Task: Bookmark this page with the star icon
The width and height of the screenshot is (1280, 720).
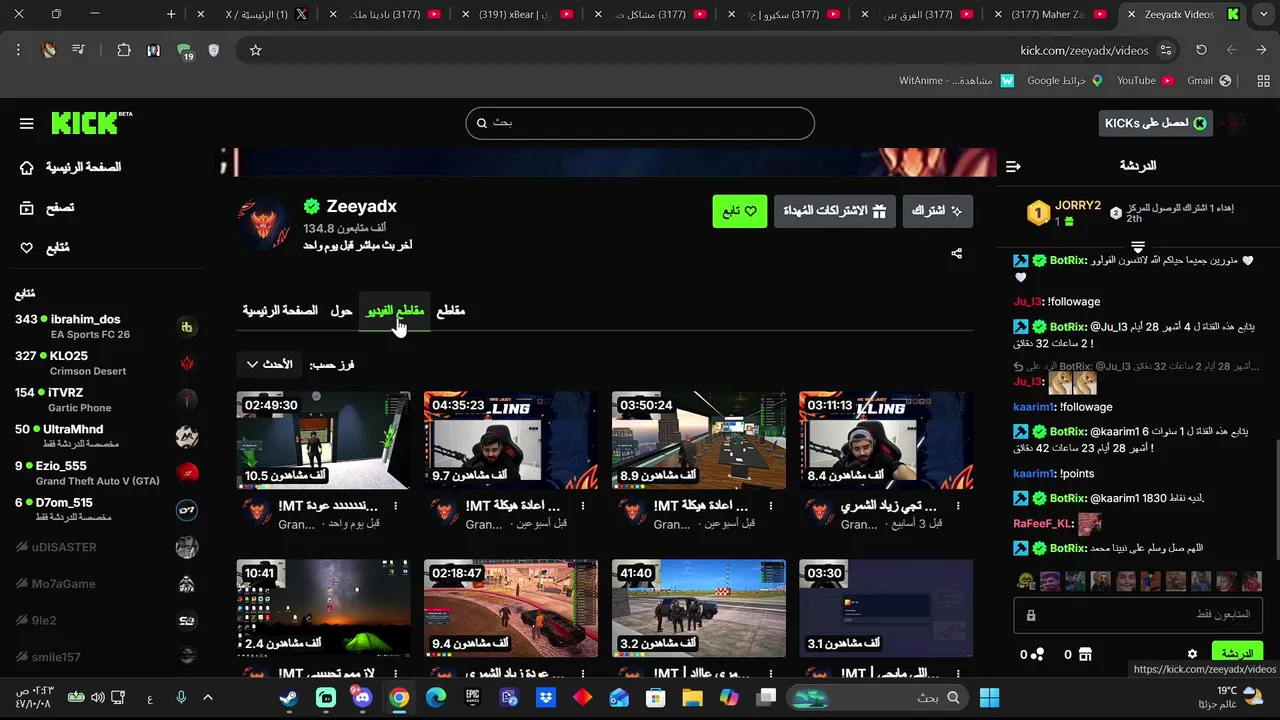Action: pos(255,50)
